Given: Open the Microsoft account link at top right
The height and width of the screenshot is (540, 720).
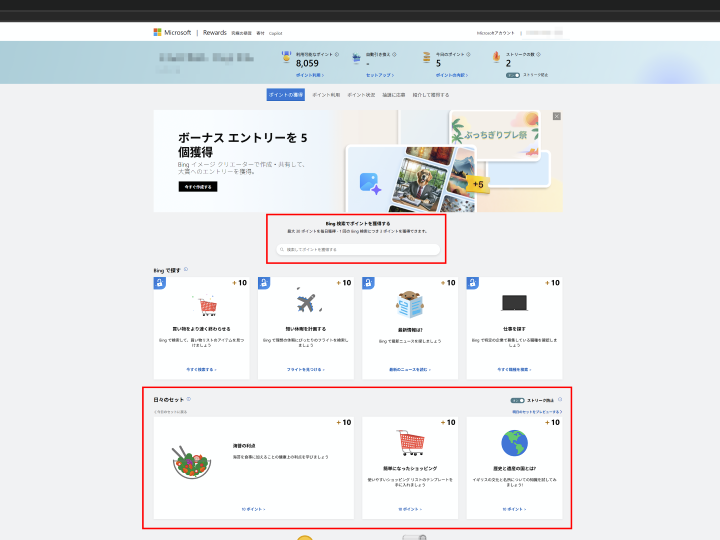Looking at the screenshot, I should tap(495, 33).
